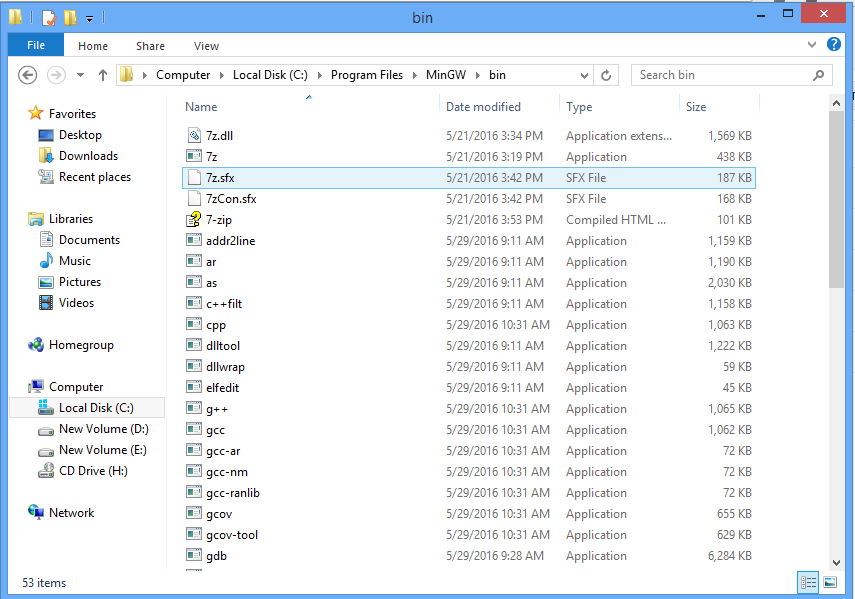855x599 pixels.
Task: Expand the breadcrumb arrow after Program Files
Action: tap(414, 75)
